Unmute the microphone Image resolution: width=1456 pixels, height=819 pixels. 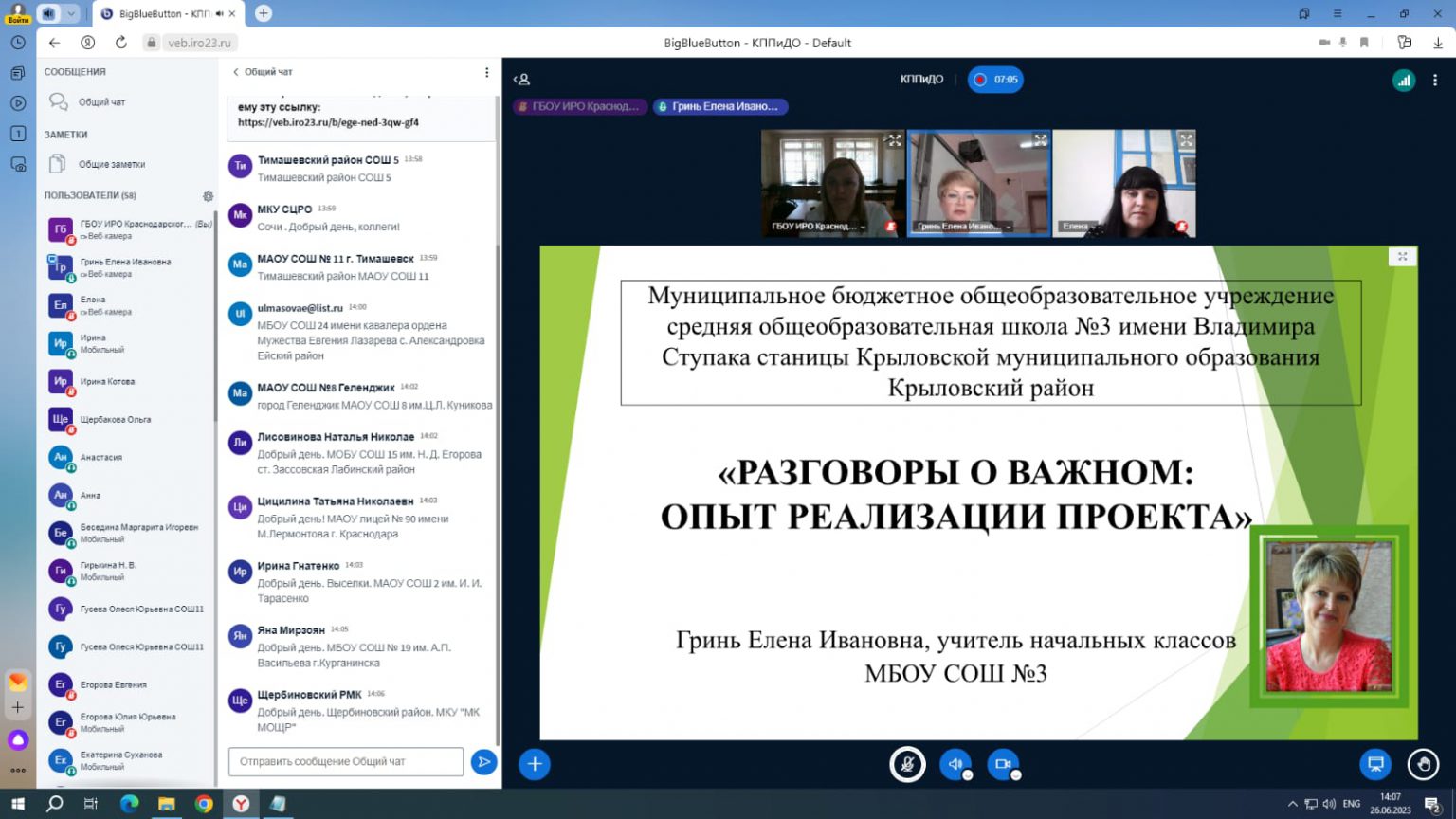point(907,764)
